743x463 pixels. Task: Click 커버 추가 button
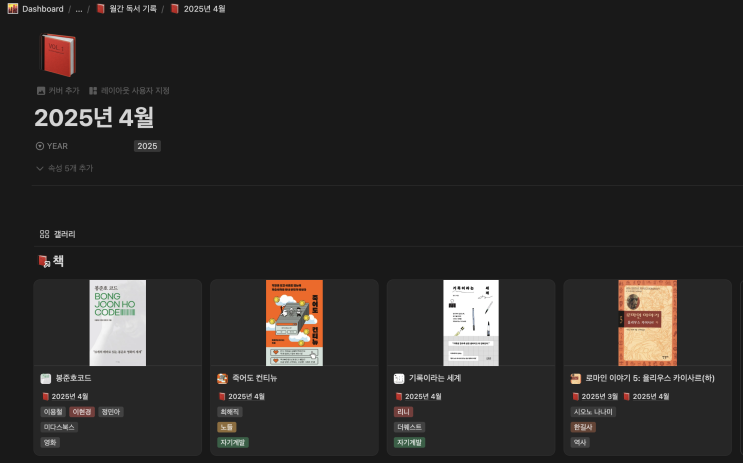click(58, 91)
